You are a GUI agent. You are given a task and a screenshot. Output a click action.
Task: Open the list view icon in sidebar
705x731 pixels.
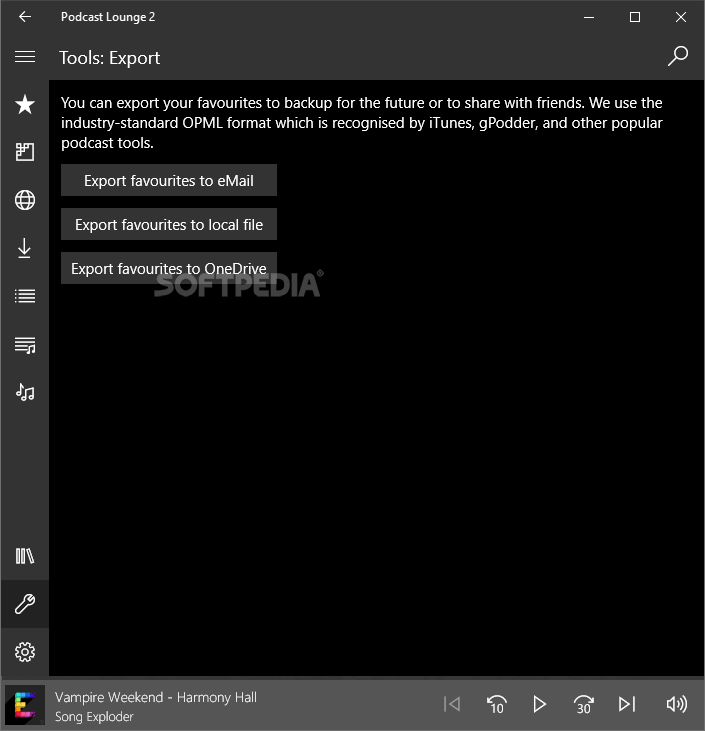pos(25,296)
